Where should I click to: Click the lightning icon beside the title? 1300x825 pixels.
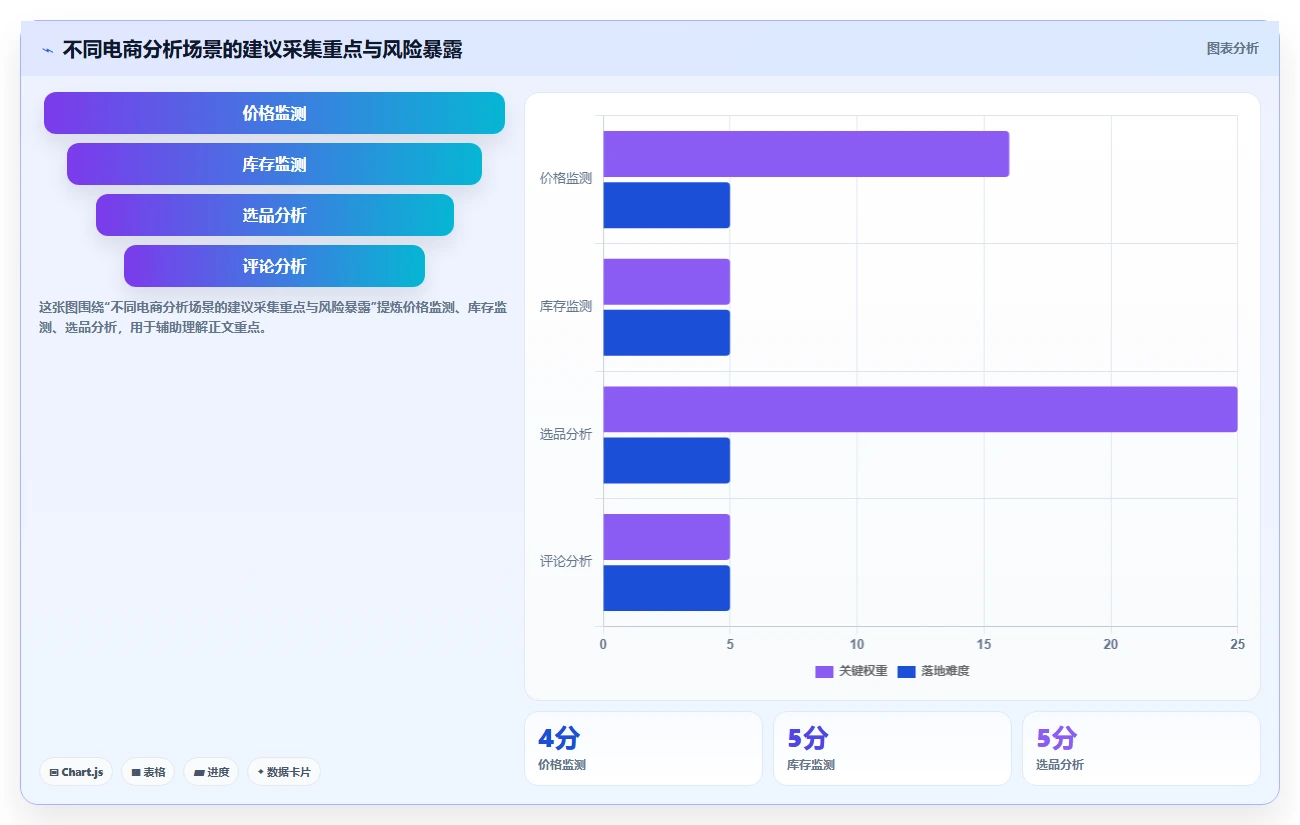tap(48, 50)
